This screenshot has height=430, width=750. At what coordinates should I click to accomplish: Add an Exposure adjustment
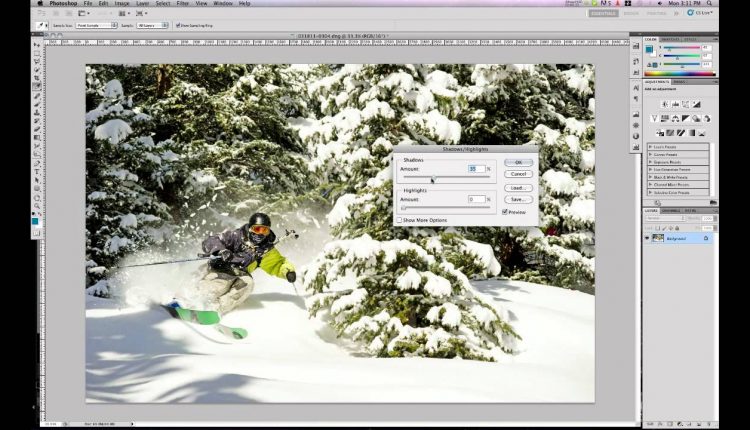pyautogui.click(x=696, y=104)
